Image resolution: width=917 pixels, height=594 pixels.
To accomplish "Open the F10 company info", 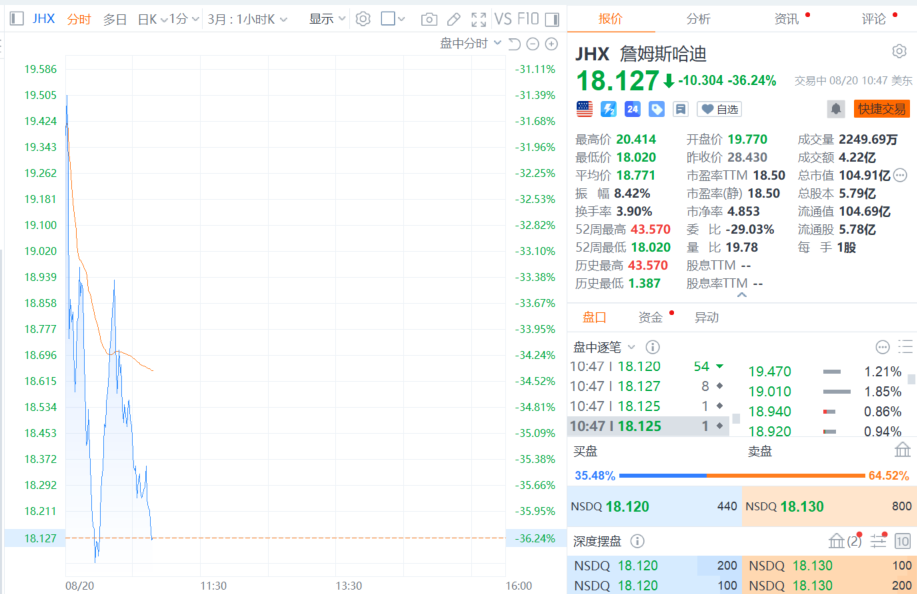I will (x=528, y=19).
